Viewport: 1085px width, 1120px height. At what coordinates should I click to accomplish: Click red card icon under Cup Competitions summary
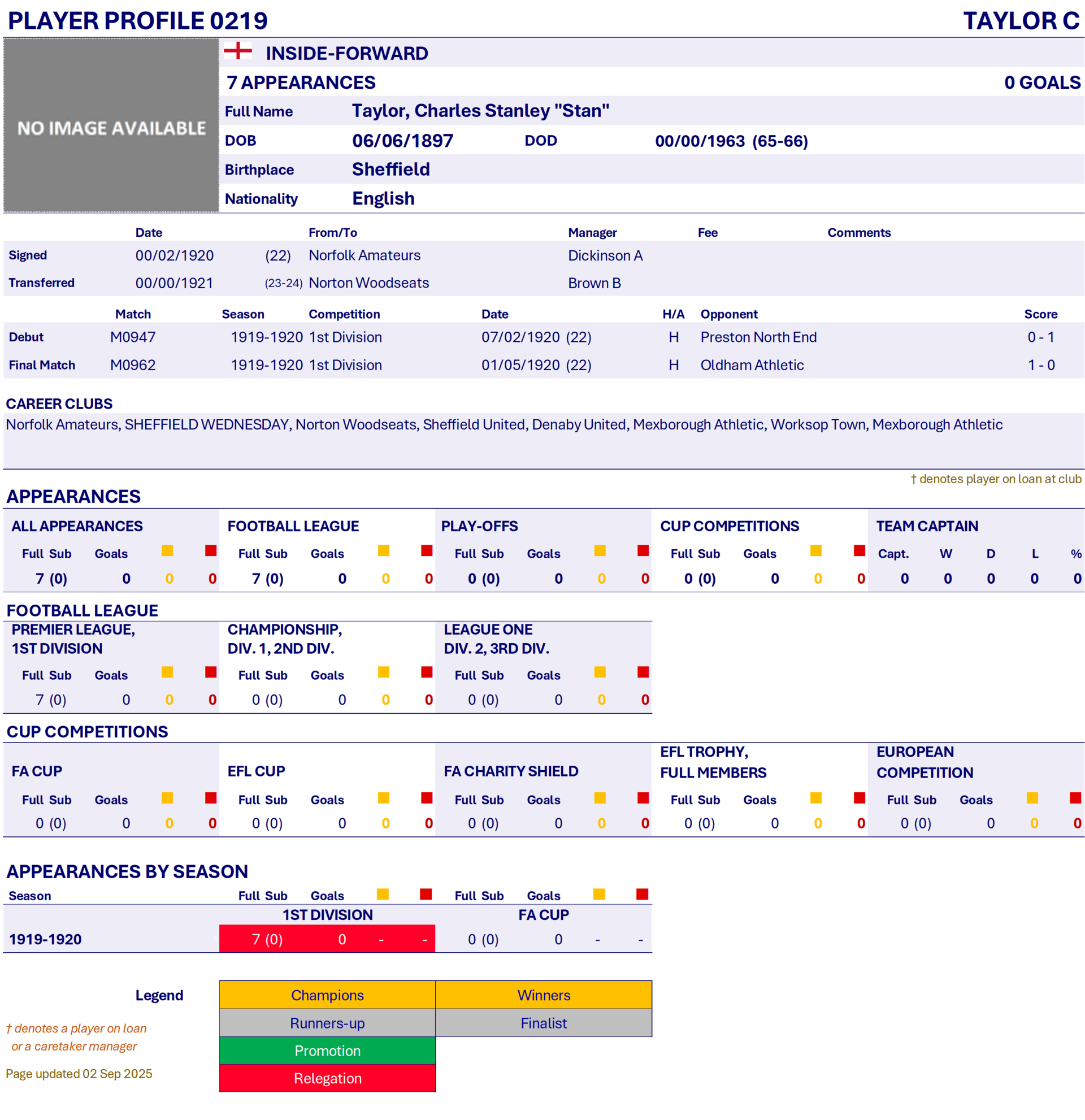click(x=860, y=551)
